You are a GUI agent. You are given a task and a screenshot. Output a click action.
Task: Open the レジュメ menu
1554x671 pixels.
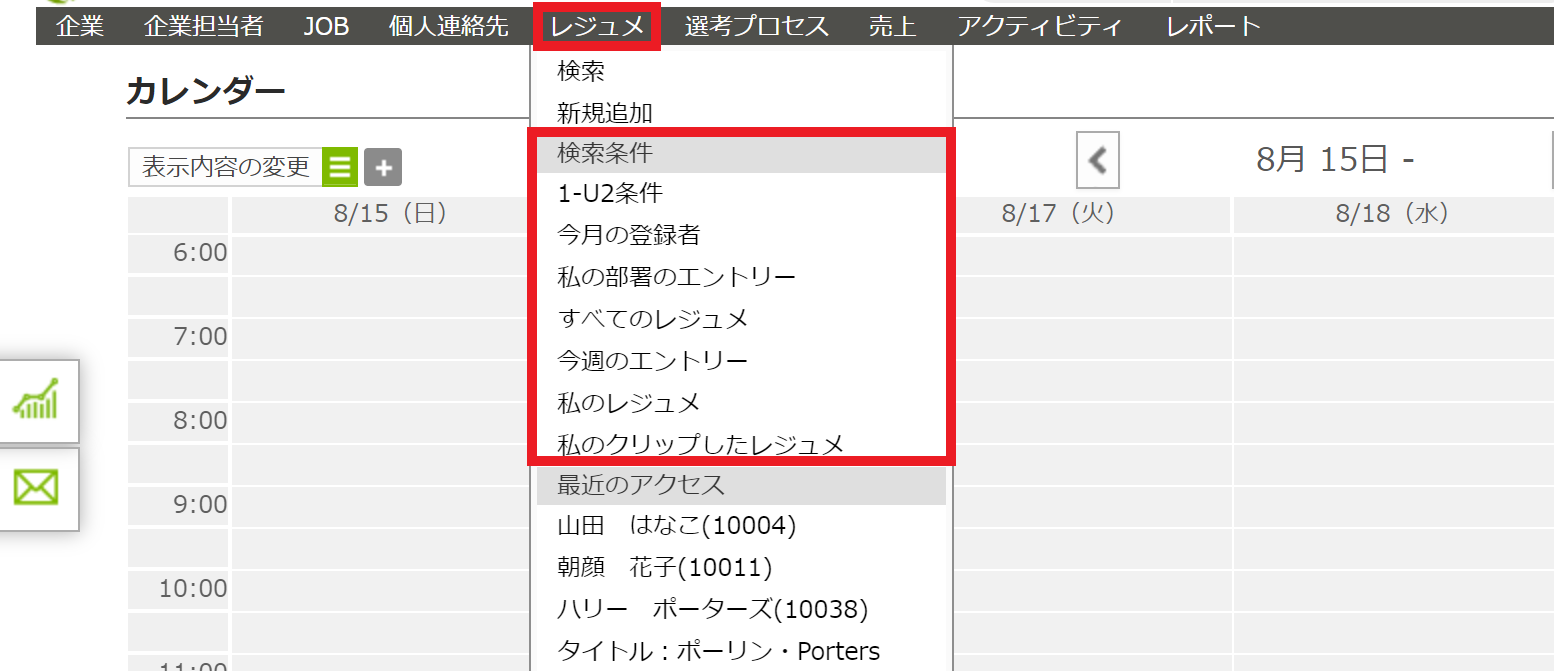597,26
